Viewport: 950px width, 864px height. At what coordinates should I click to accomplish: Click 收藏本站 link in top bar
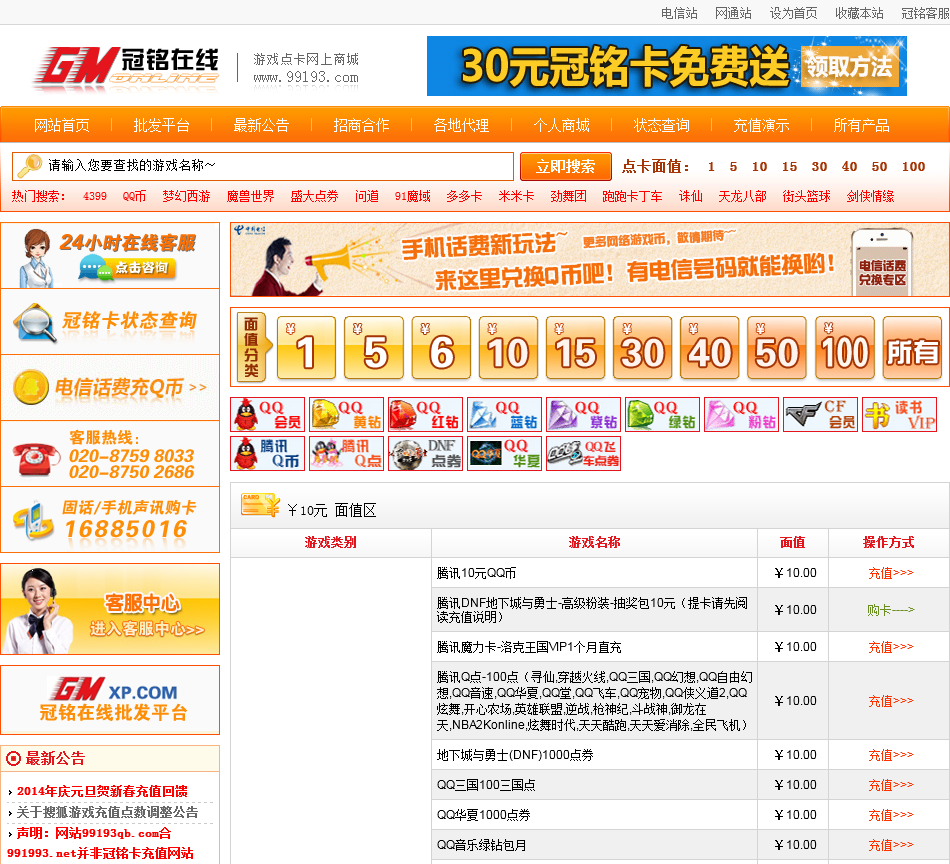click(860, 13)
